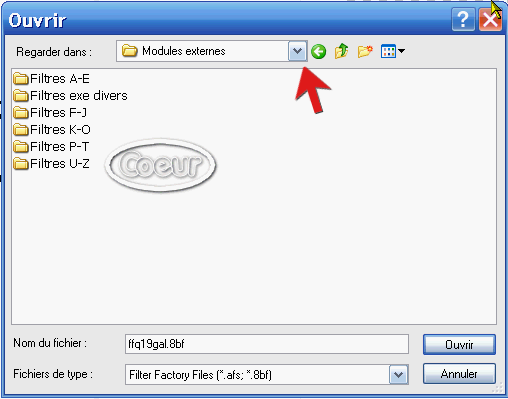
Task: Select the Filtres K-O folder
Action: pos(52,130)
